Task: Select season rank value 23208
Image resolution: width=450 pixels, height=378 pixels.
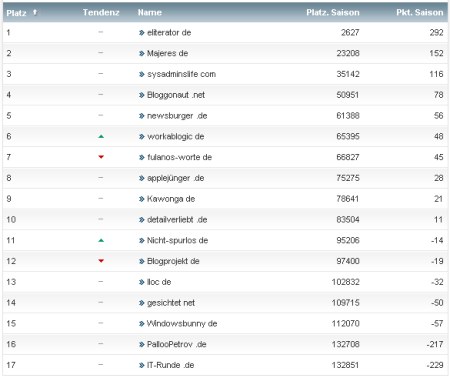Action: (348, 53)
